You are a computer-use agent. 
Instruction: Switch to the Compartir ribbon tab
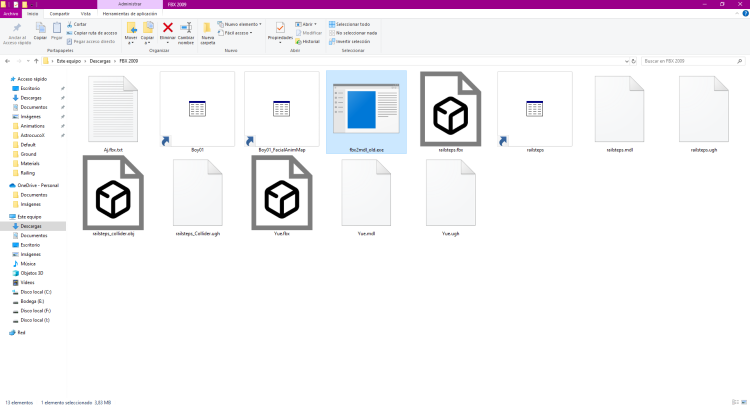(x=58, y=13)
